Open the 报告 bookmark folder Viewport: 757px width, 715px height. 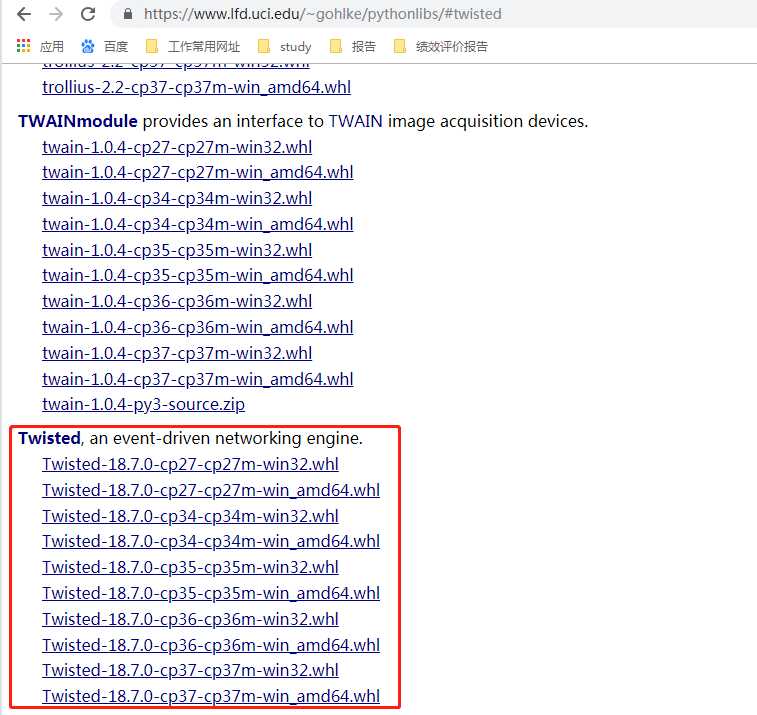pyautogui.click(x=352, y=46)
